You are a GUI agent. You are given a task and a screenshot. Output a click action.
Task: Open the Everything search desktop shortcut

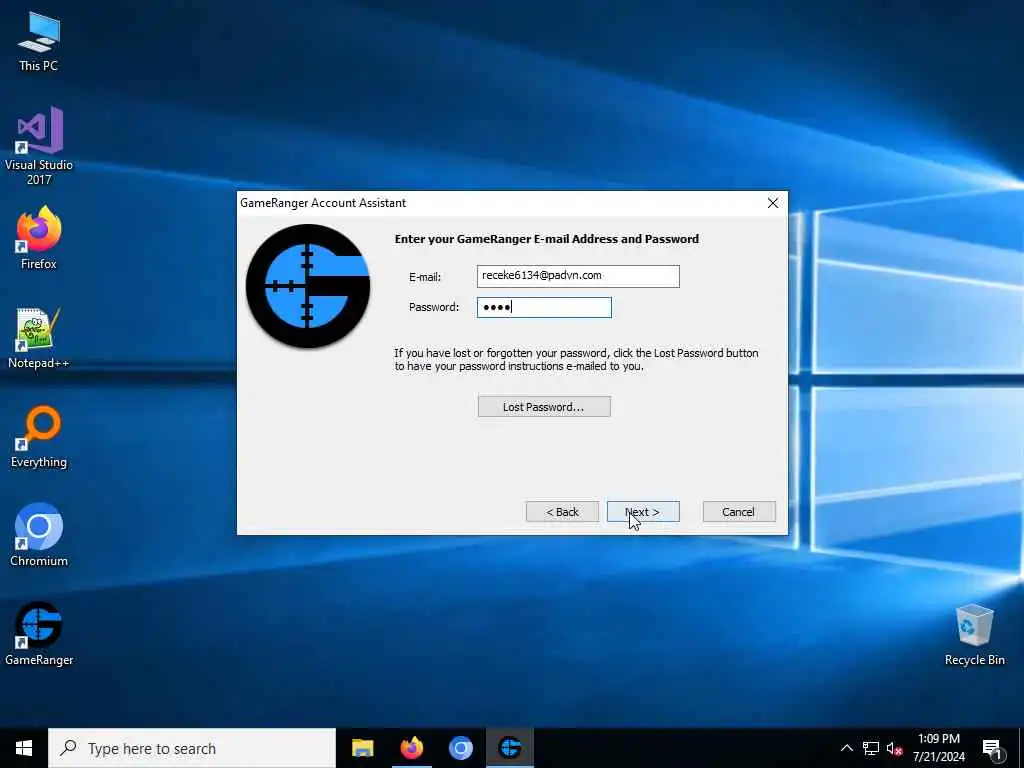[x=39, y=437]
